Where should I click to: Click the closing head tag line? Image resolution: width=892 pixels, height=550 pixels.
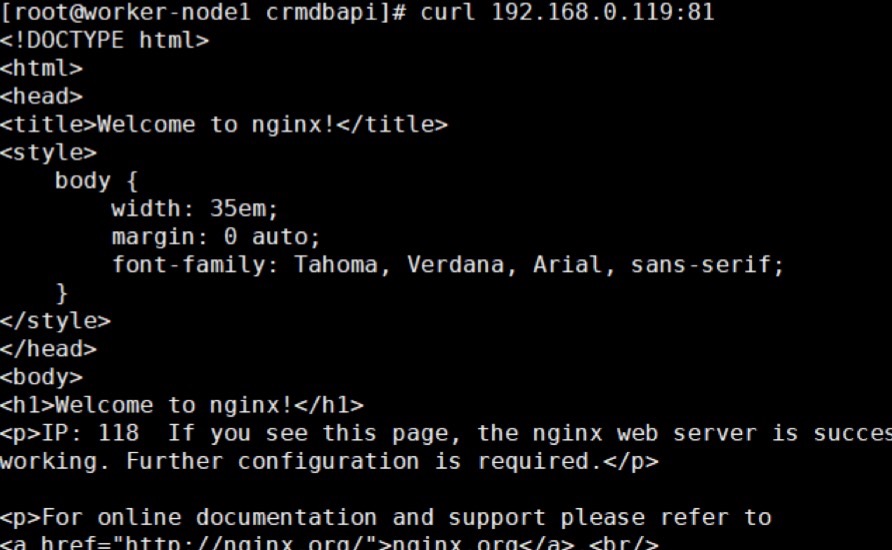coord(48,349)
